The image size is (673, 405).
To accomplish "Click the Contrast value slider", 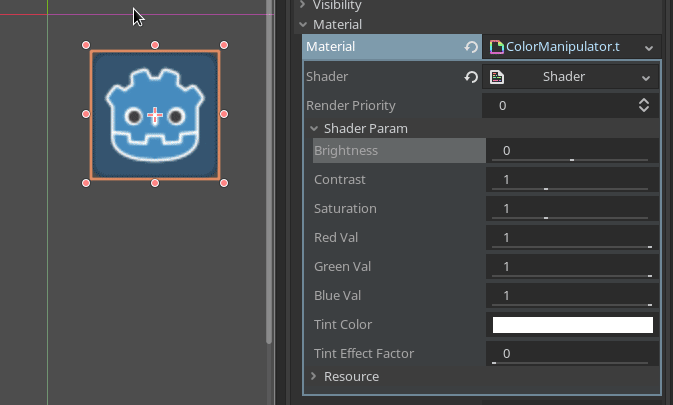I will click(x=572, y=180).
